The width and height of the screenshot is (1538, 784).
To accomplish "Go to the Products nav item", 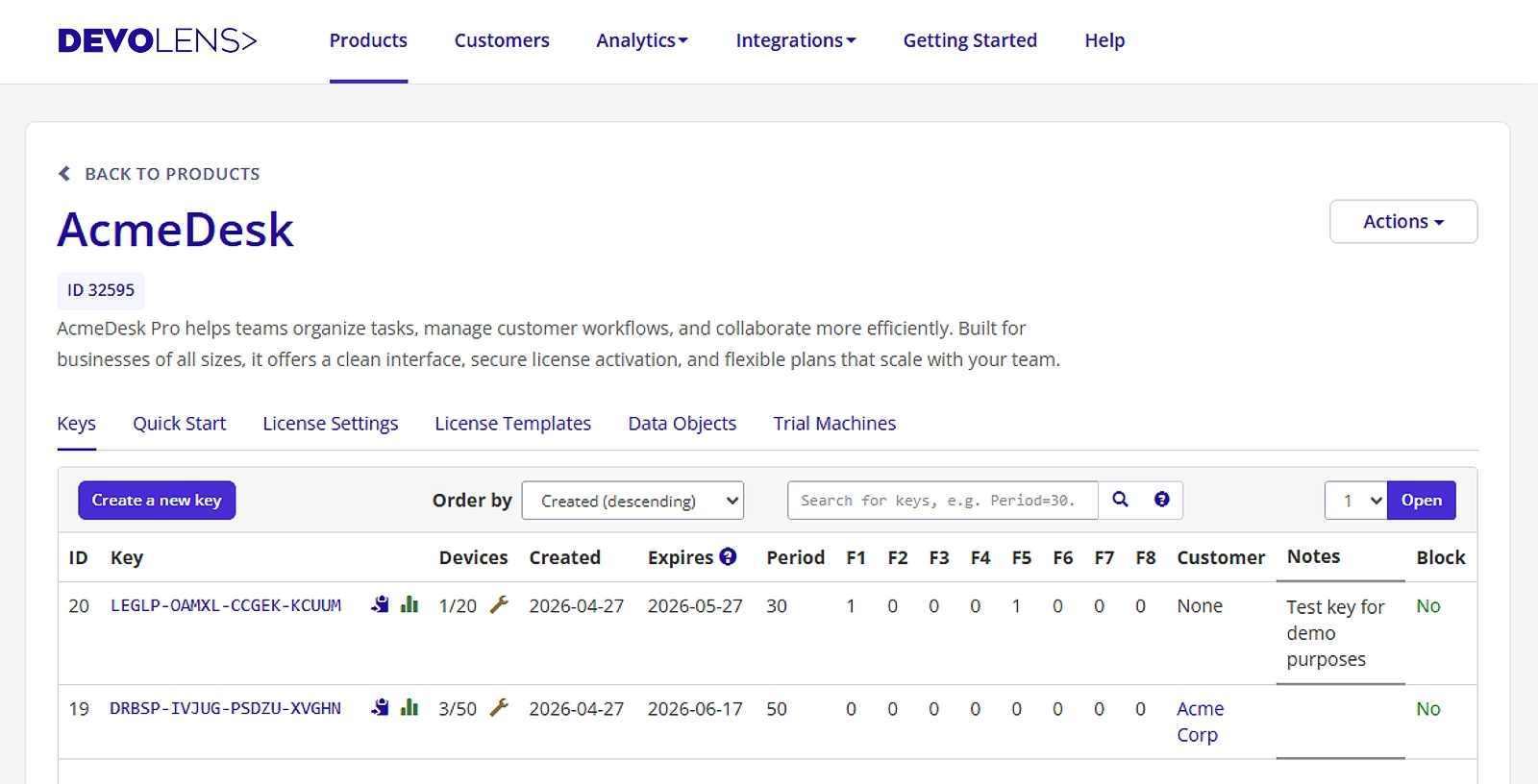I will pyautogui.click(x=368, y=40).
